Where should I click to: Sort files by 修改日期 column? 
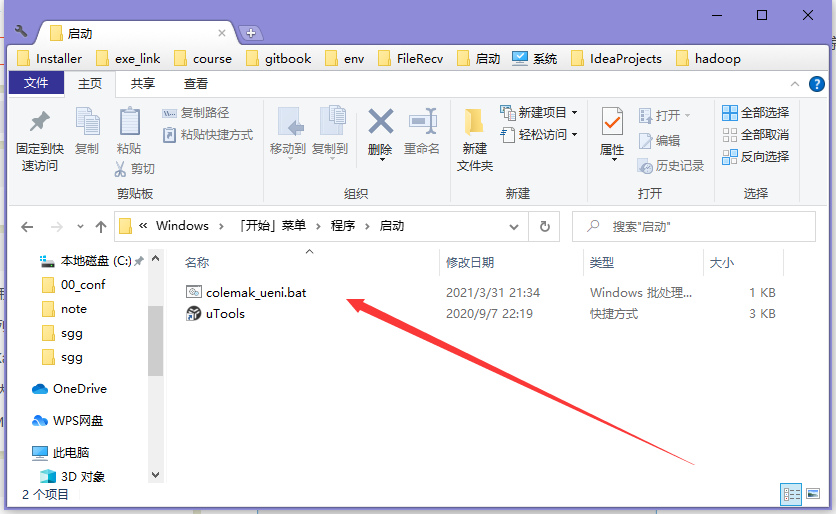point(470,262)
